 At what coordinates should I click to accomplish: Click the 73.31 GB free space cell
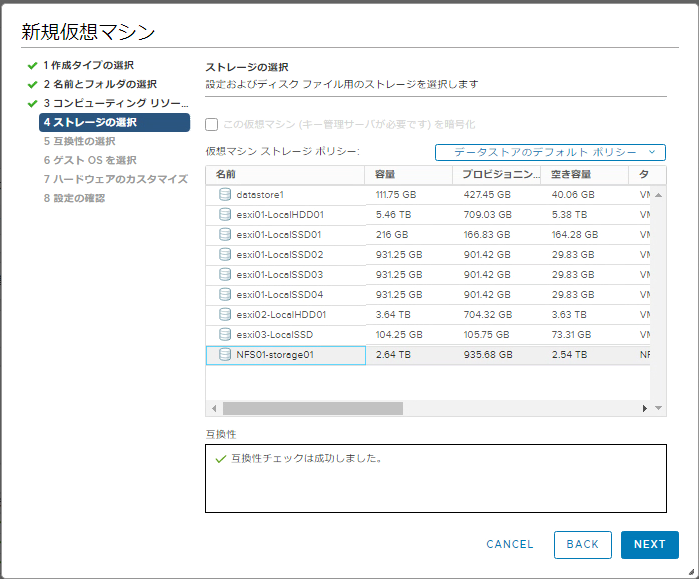tap(571, 335)
